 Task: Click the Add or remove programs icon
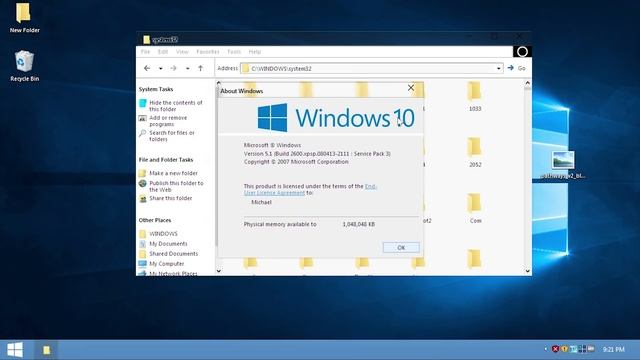click(142, 118)
